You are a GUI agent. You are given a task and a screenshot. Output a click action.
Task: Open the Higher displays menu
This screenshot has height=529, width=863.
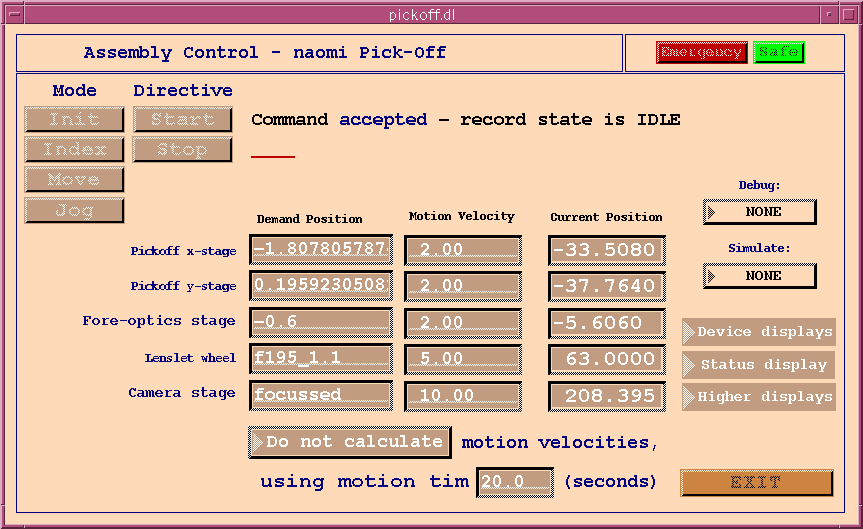coord(759,397)
